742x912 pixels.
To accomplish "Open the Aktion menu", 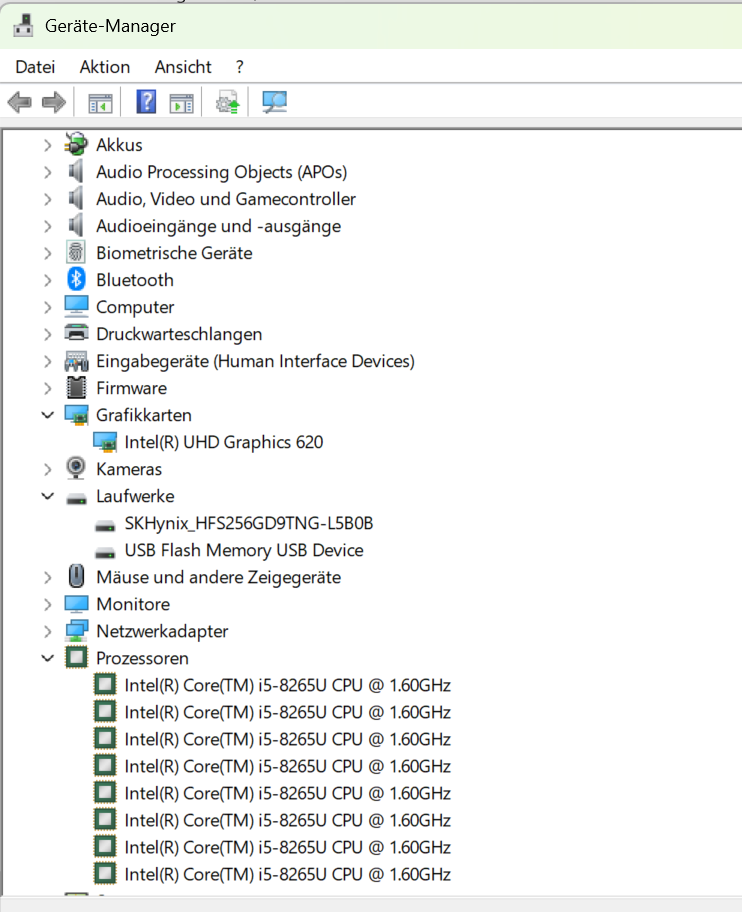I will tap(105, 67).
